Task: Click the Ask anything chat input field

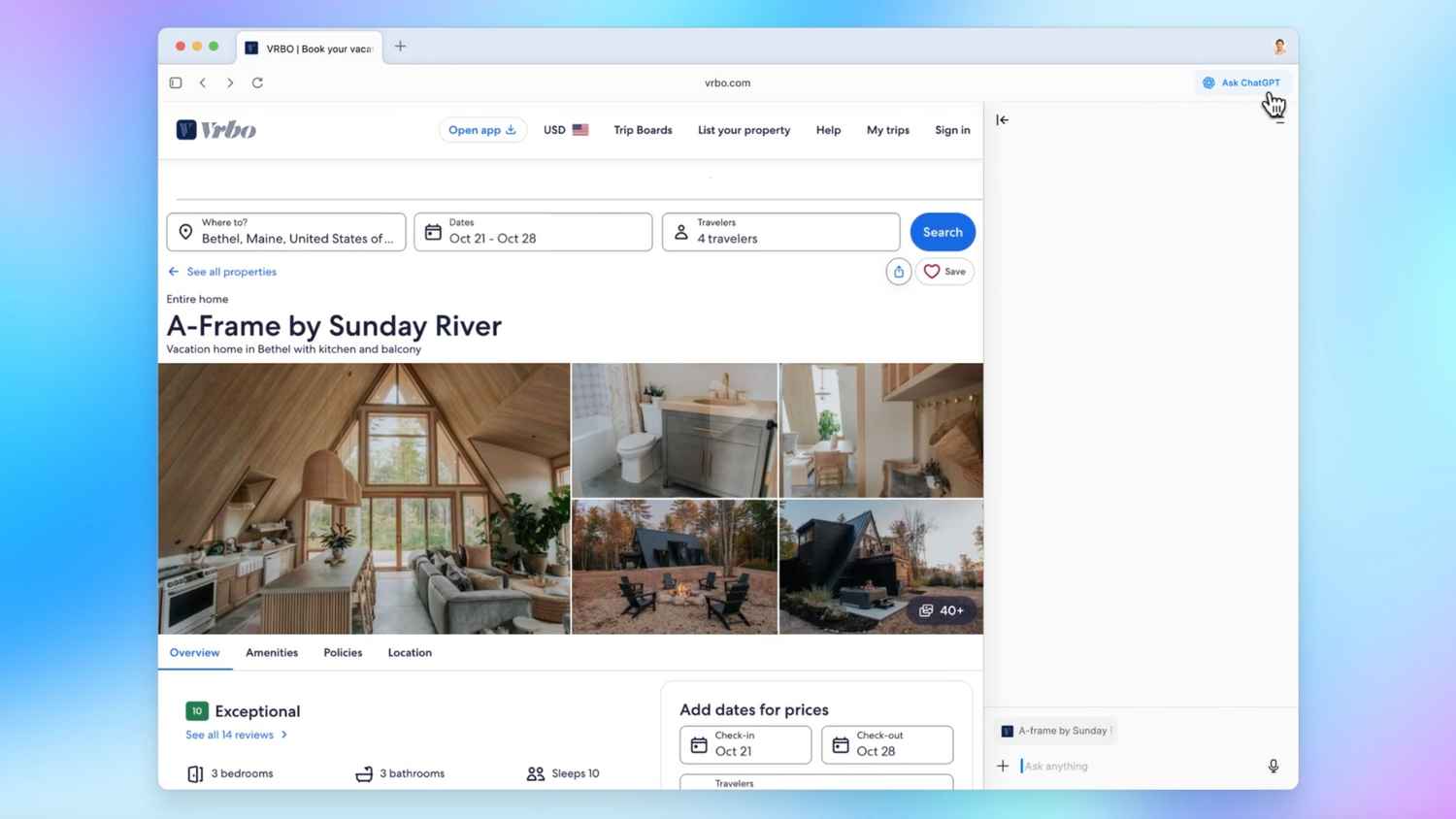Action: (1116, 766)
